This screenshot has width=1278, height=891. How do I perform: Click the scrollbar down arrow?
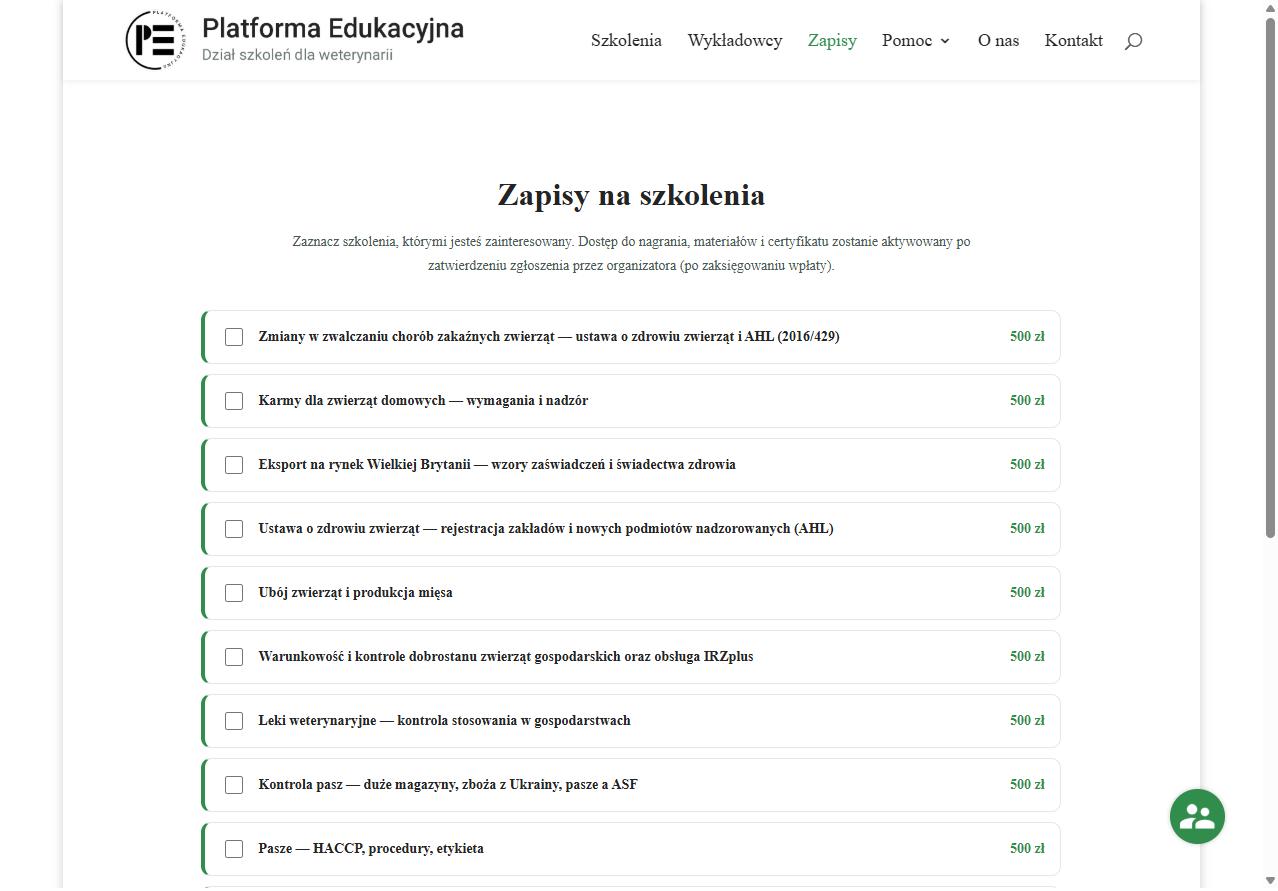(x=1270, y=882)
